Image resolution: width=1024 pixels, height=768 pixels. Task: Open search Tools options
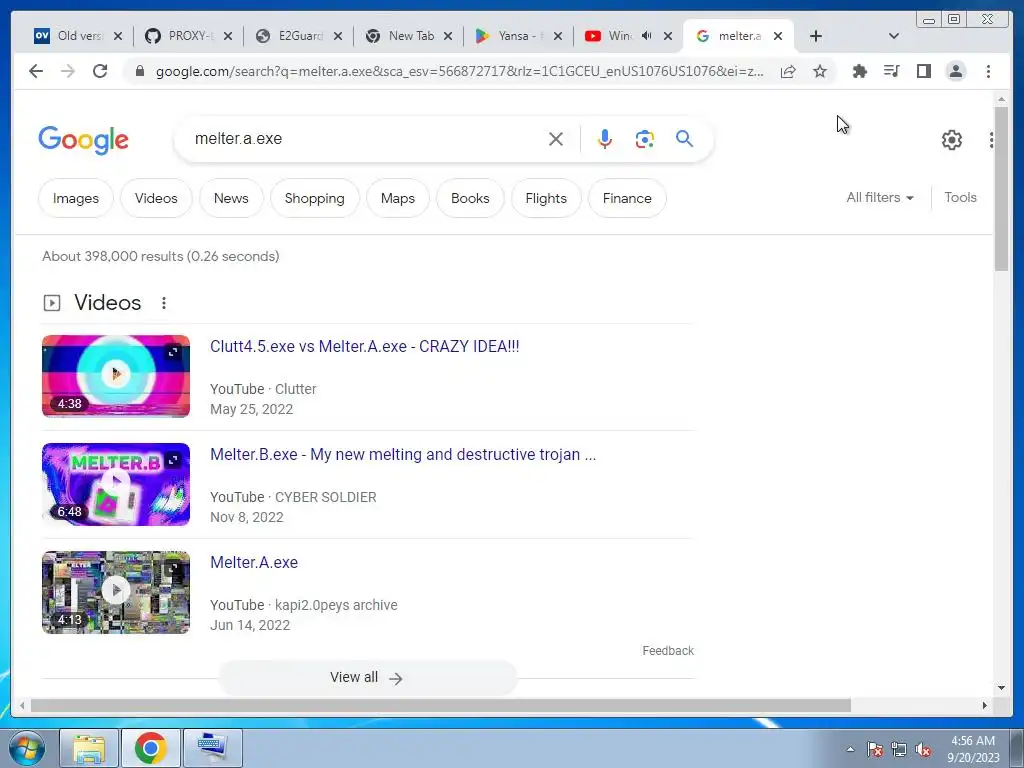[960, 197]
